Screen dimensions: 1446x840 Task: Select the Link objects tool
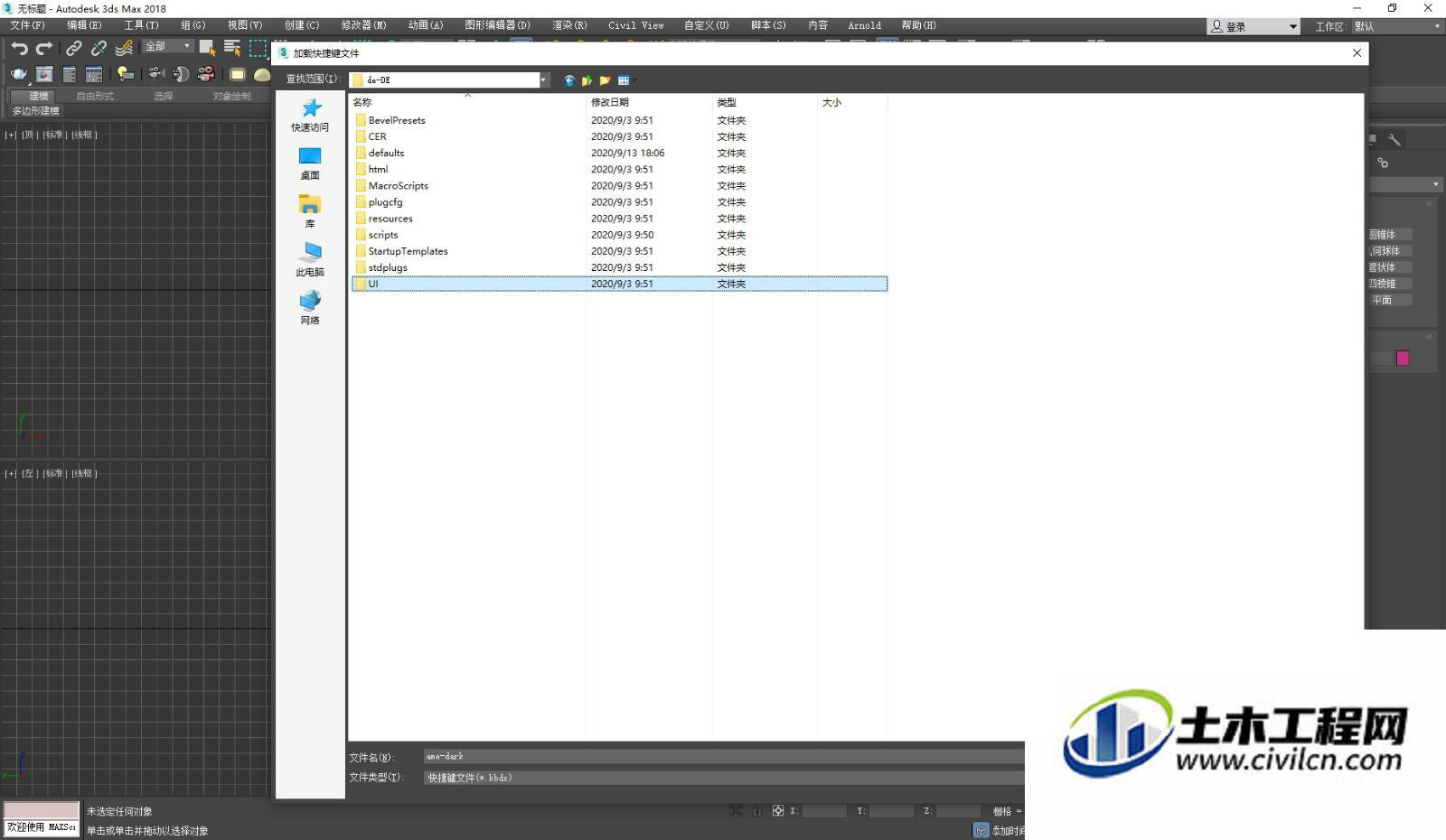pos(74,48)
